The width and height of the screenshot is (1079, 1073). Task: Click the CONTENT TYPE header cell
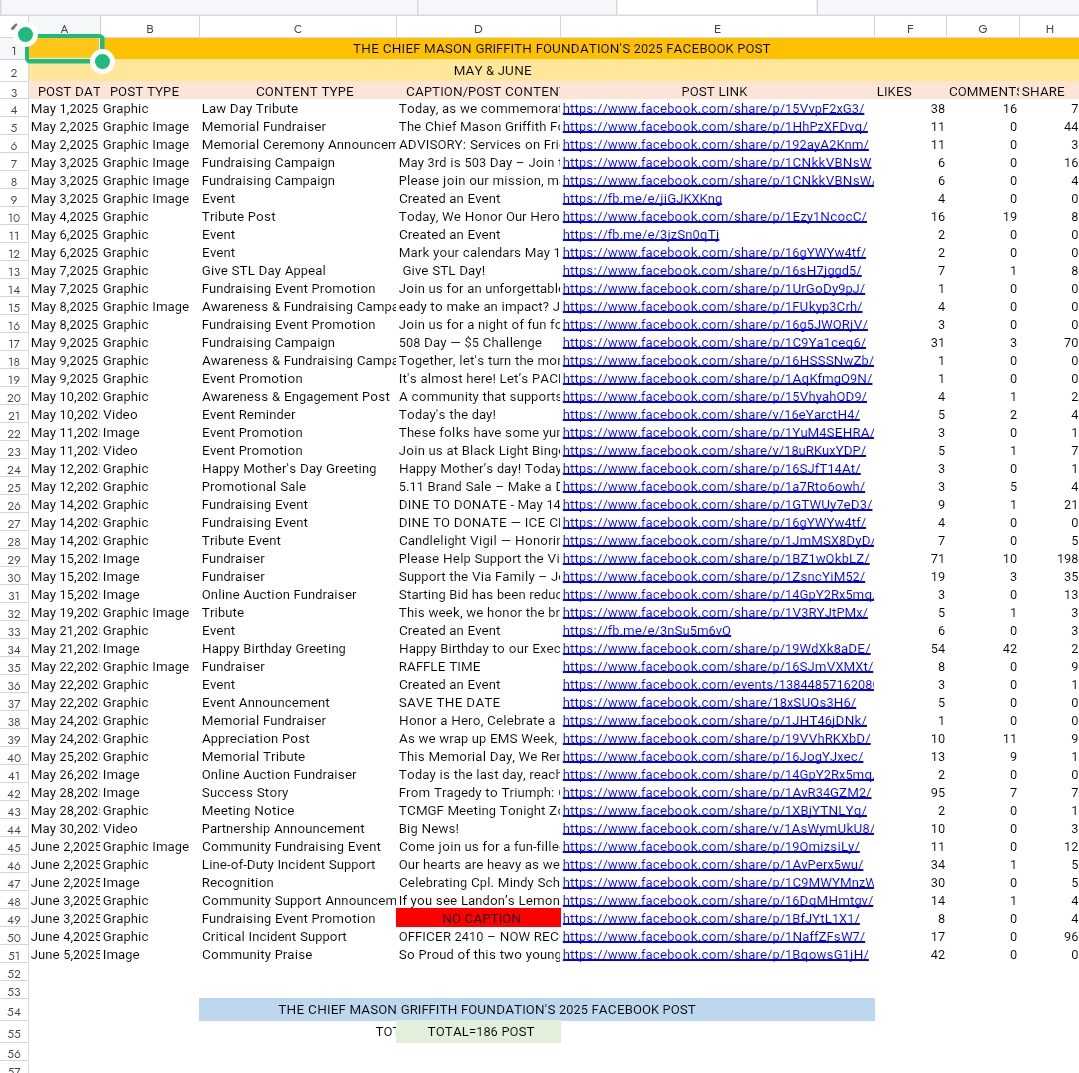pos(298,92)
